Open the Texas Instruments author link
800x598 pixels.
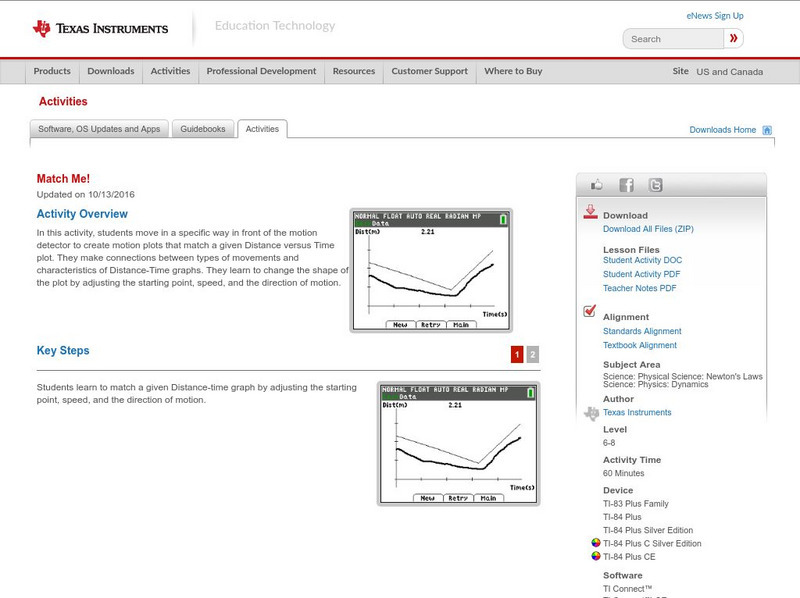point(637,412)
